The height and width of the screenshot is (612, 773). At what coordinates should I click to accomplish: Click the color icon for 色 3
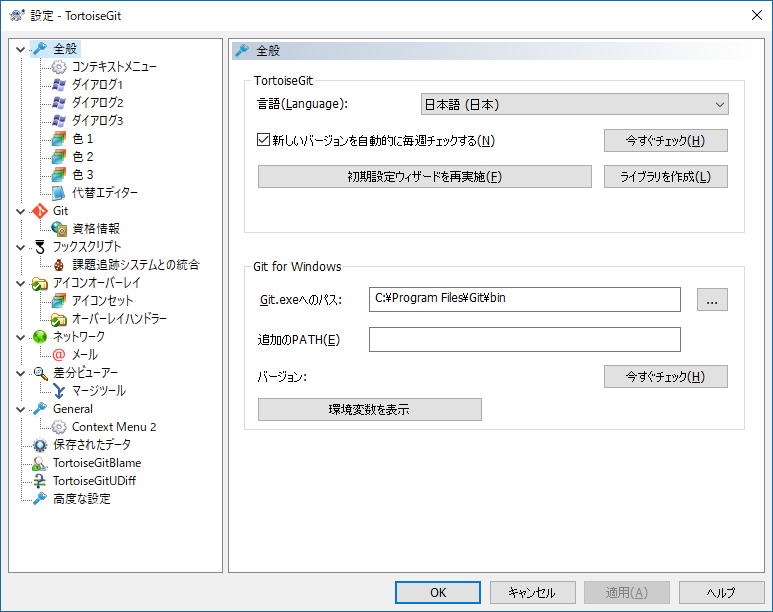tap(59, 175)
